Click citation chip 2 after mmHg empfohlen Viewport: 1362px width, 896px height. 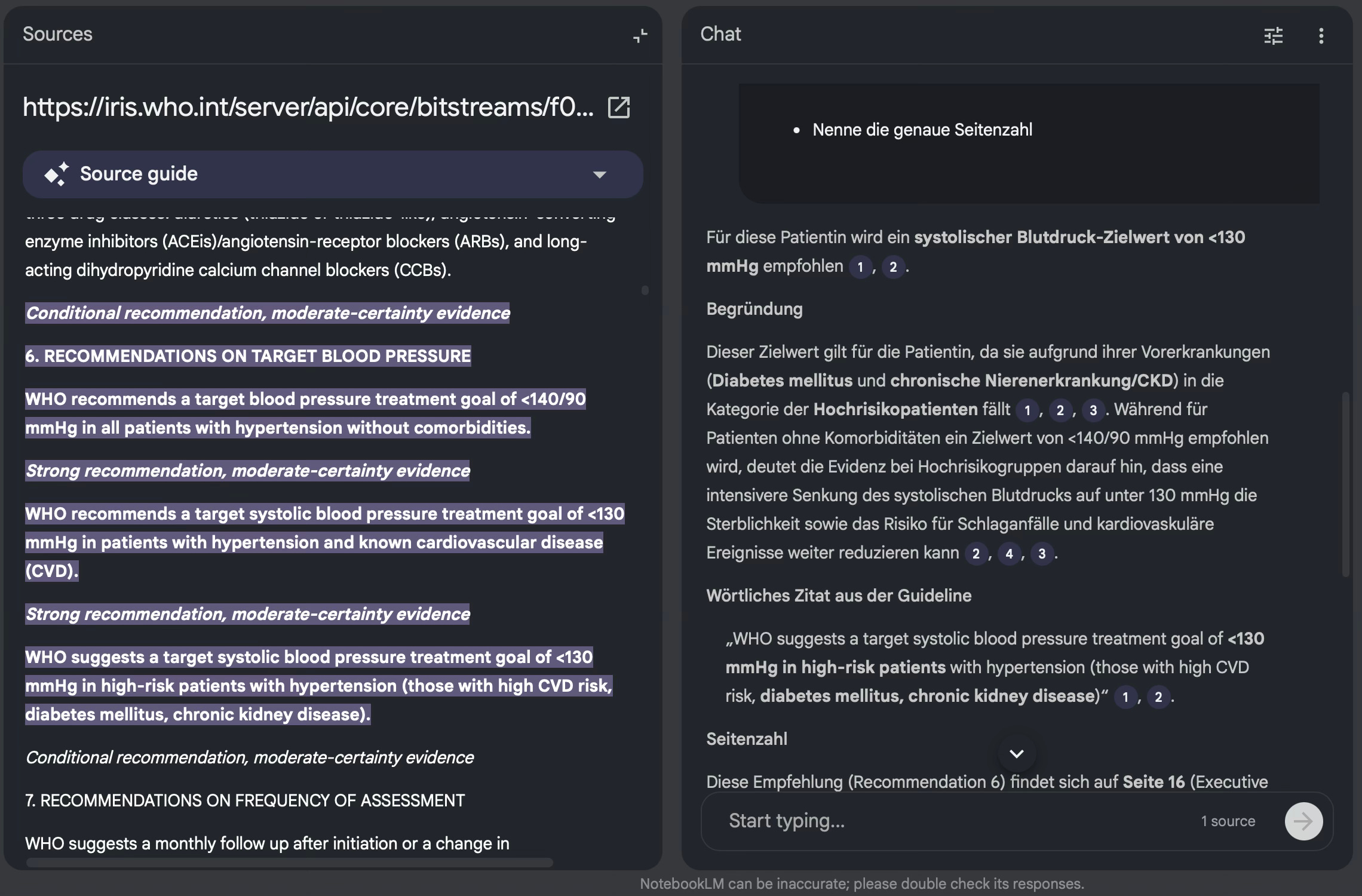tap(892, 268)
